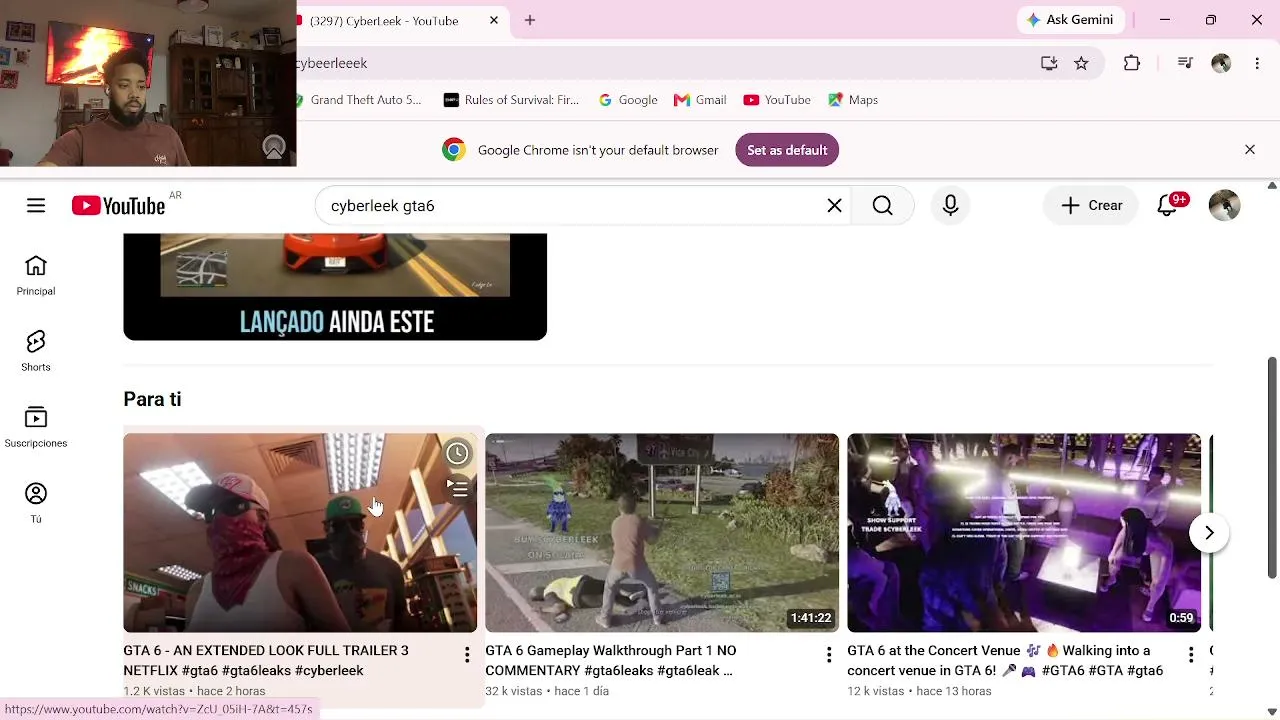Open the Maps bookmark
This screenshot has height=720, width=1280.
pyautogui.click(x=853, y=100)
